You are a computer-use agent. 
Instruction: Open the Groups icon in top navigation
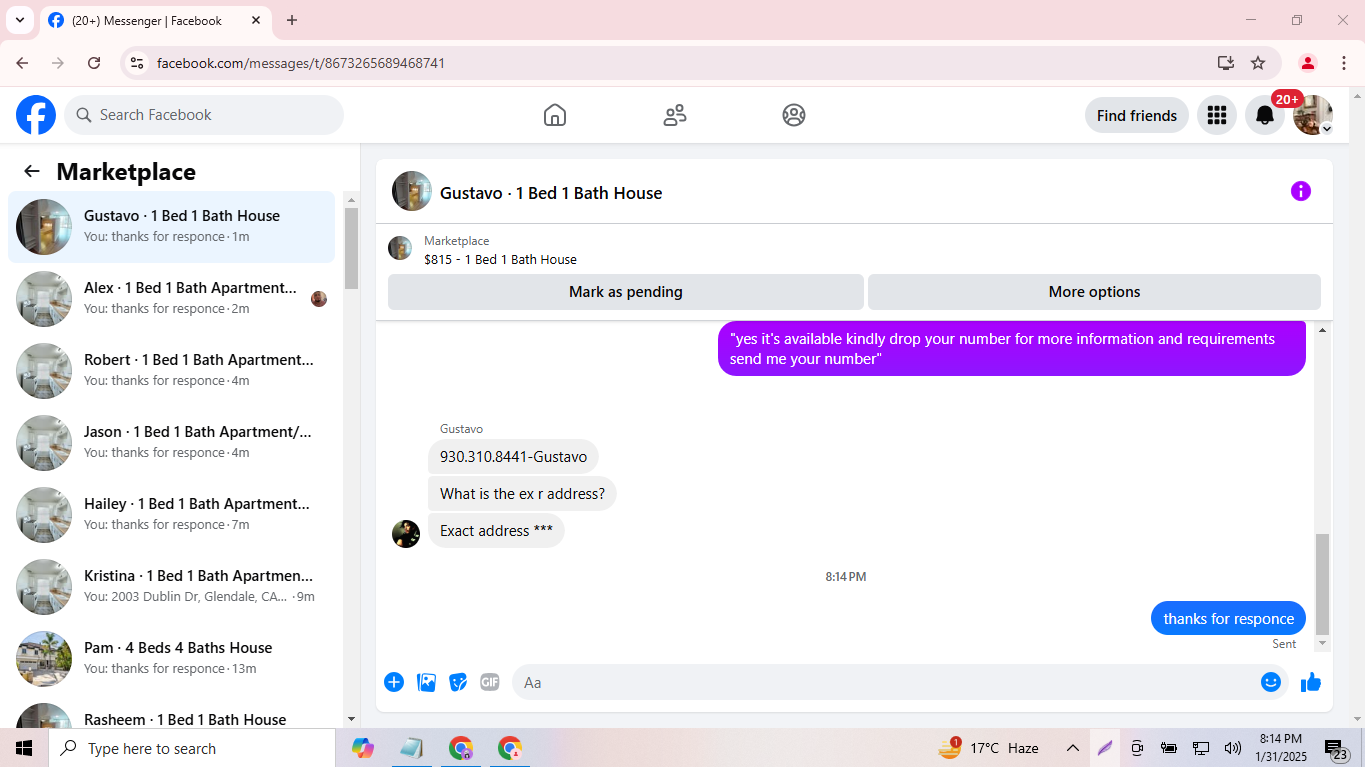pos(794,115)
